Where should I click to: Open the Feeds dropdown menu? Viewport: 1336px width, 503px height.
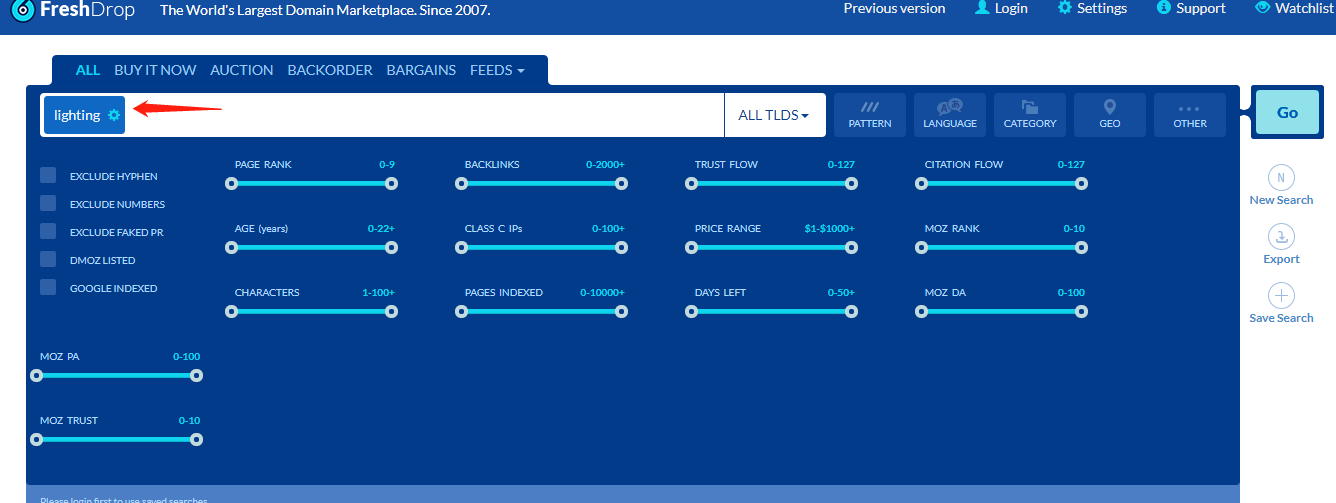click(497, 70)
